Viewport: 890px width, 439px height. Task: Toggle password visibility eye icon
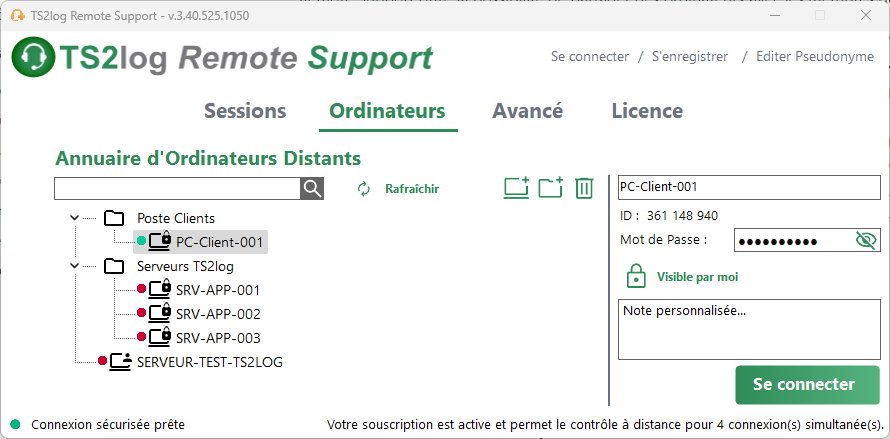pos(866,240)
